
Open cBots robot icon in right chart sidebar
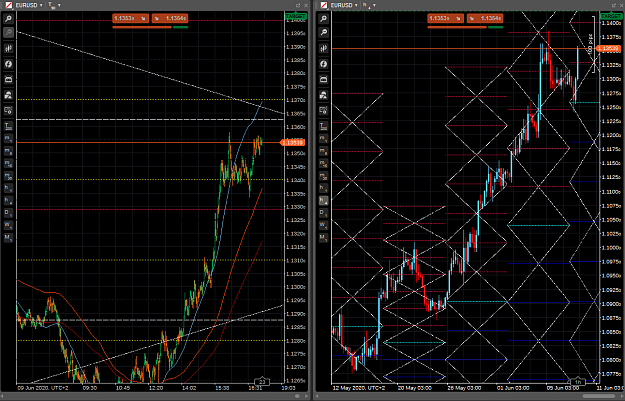(324, 95)
